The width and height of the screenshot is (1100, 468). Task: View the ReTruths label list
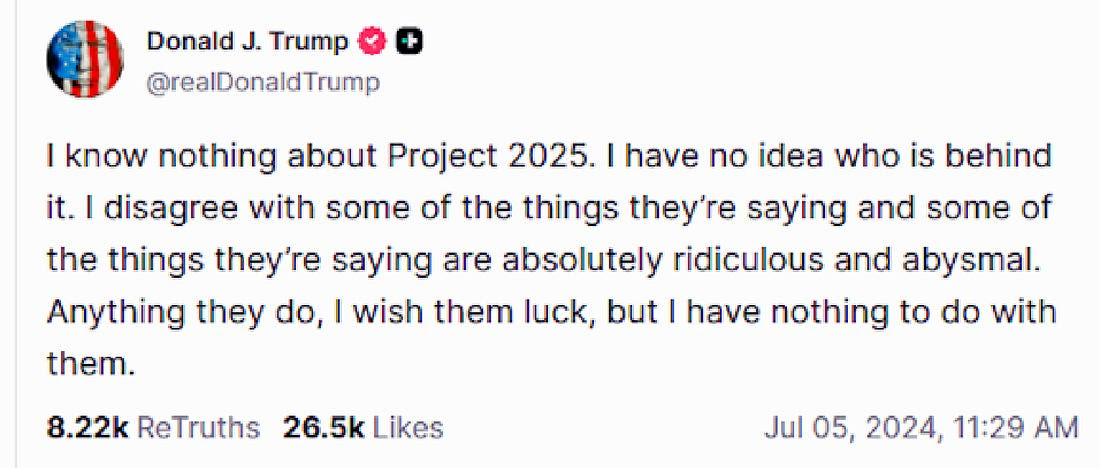(x=198, y=428)
